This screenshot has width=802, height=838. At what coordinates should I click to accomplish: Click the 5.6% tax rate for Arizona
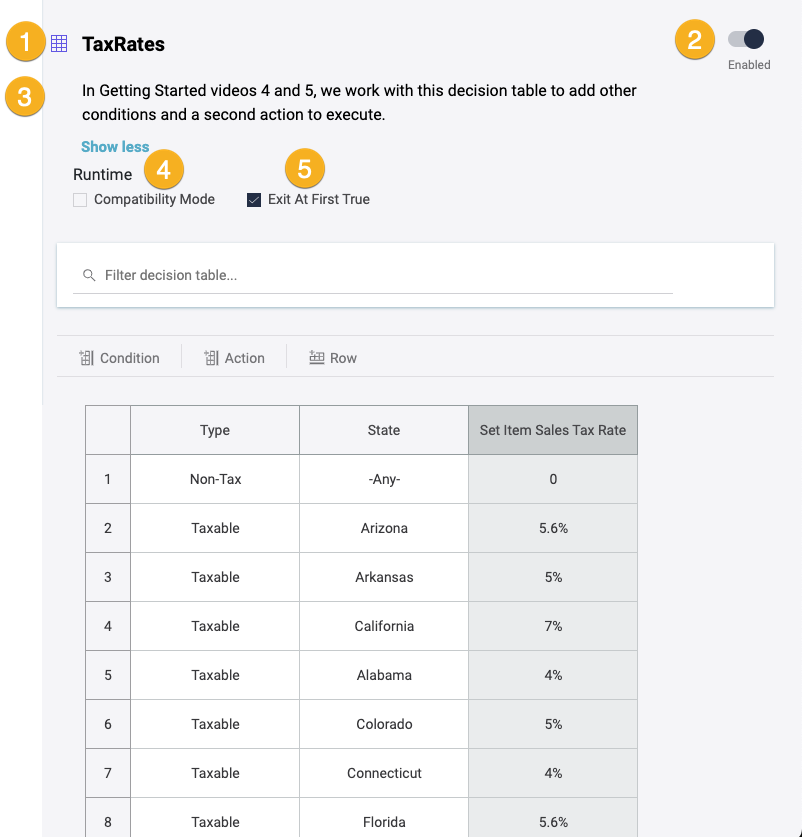click(x=553, y=528)
